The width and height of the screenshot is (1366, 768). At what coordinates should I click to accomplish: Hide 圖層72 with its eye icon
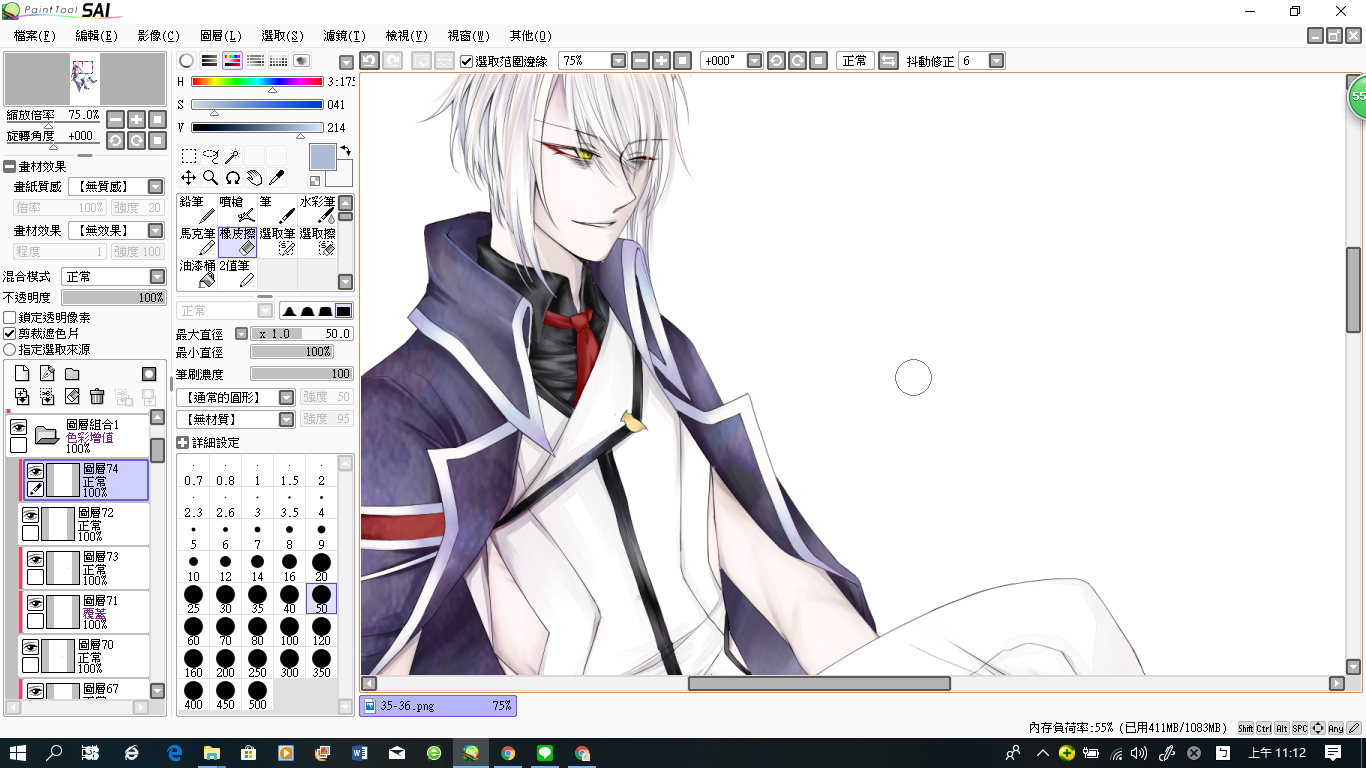(30, 516)
